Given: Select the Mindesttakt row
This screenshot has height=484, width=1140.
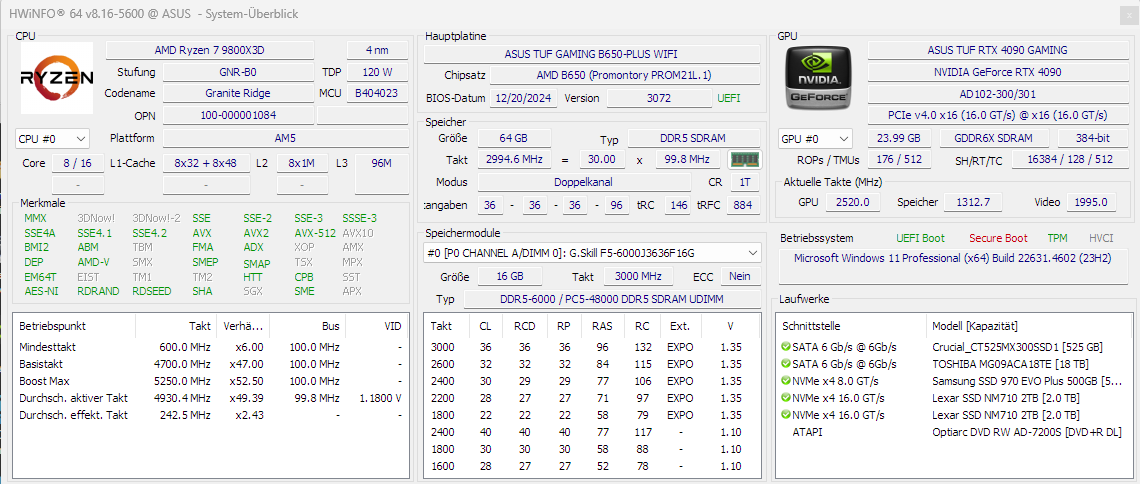Looking at the screenshot, I should 211,347.
